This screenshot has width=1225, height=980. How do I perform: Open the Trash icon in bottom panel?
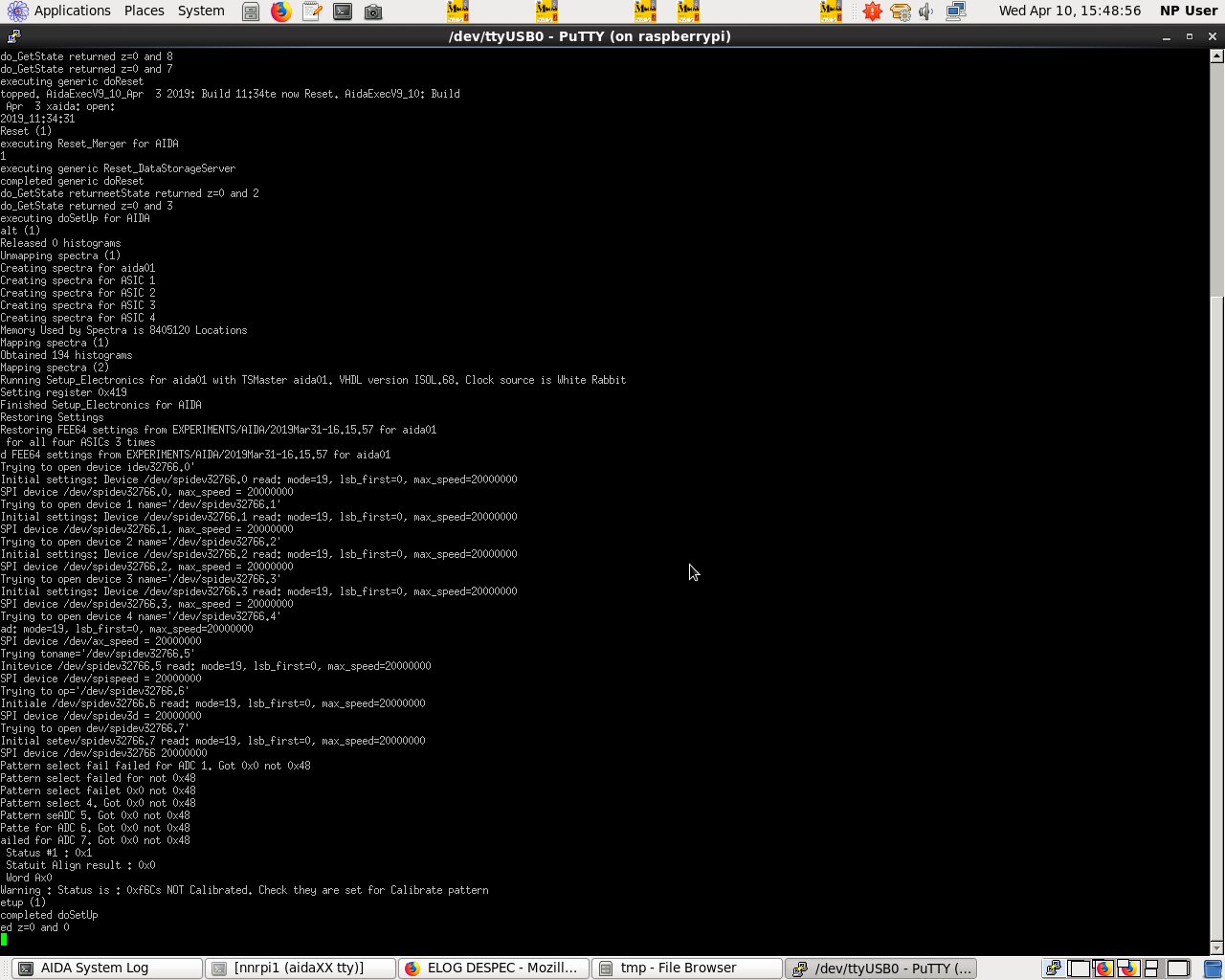[x=1213, y=969]
